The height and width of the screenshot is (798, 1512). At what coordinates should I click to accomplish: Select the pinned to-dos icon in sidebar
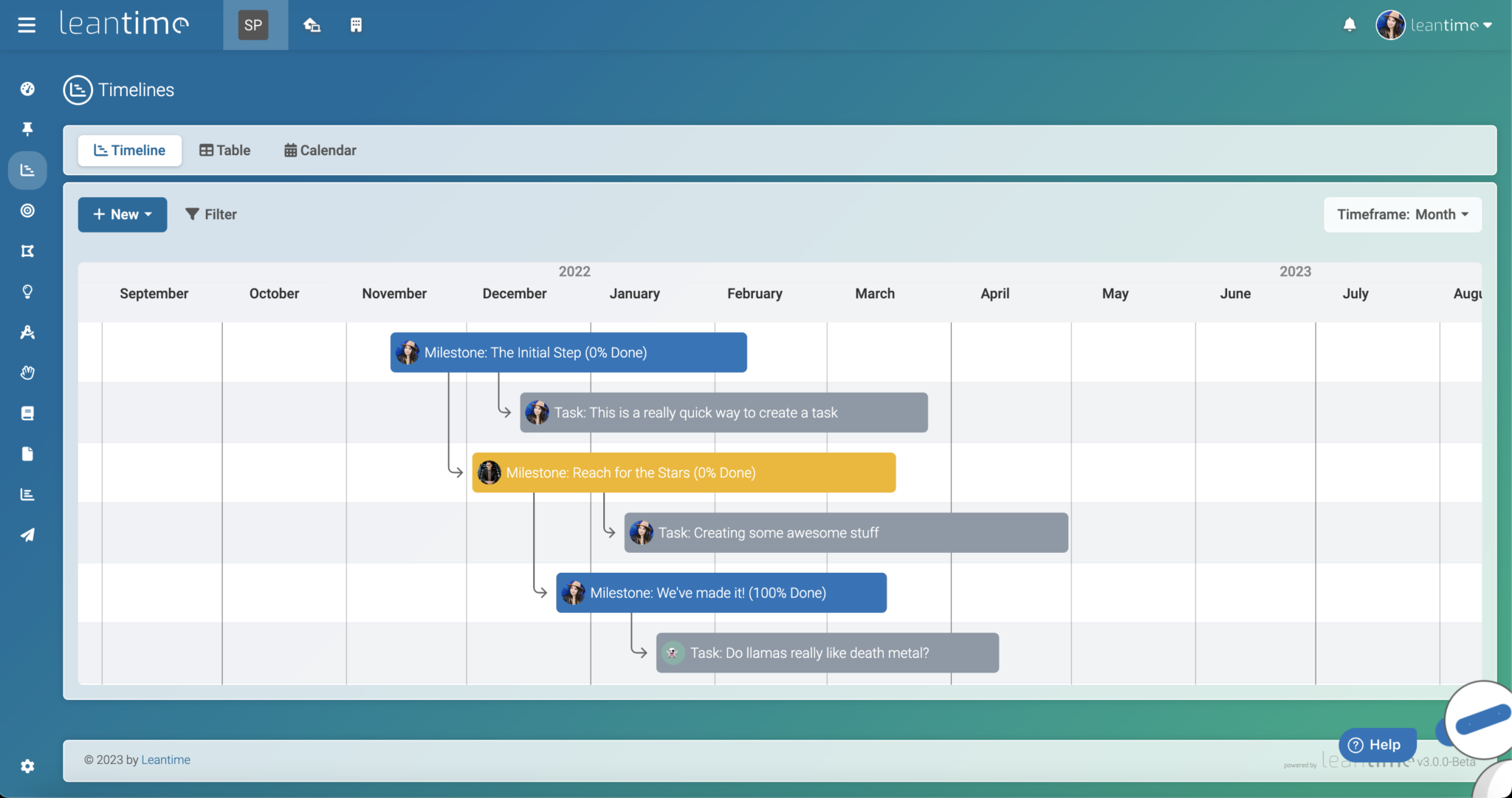click(27, 128)
